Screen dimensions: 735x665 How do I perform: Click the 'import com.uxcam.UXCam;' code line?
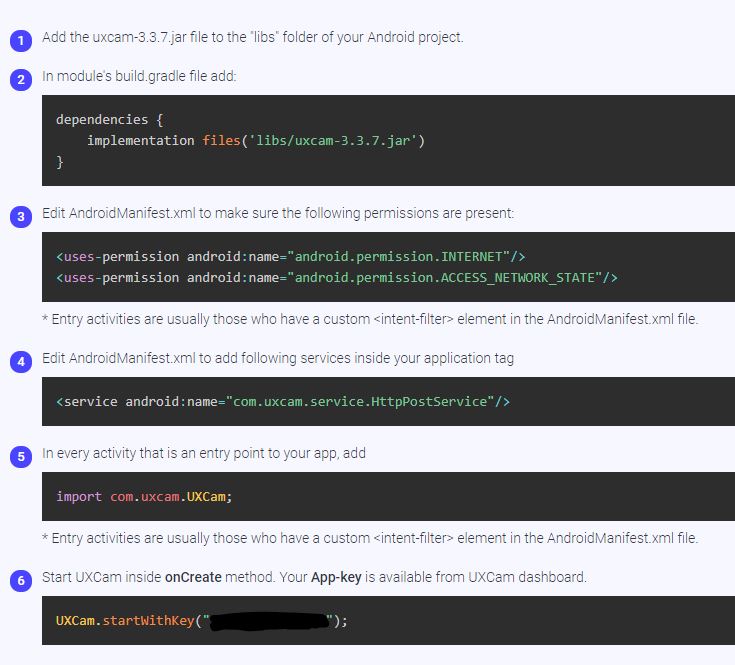coord(144,497)
